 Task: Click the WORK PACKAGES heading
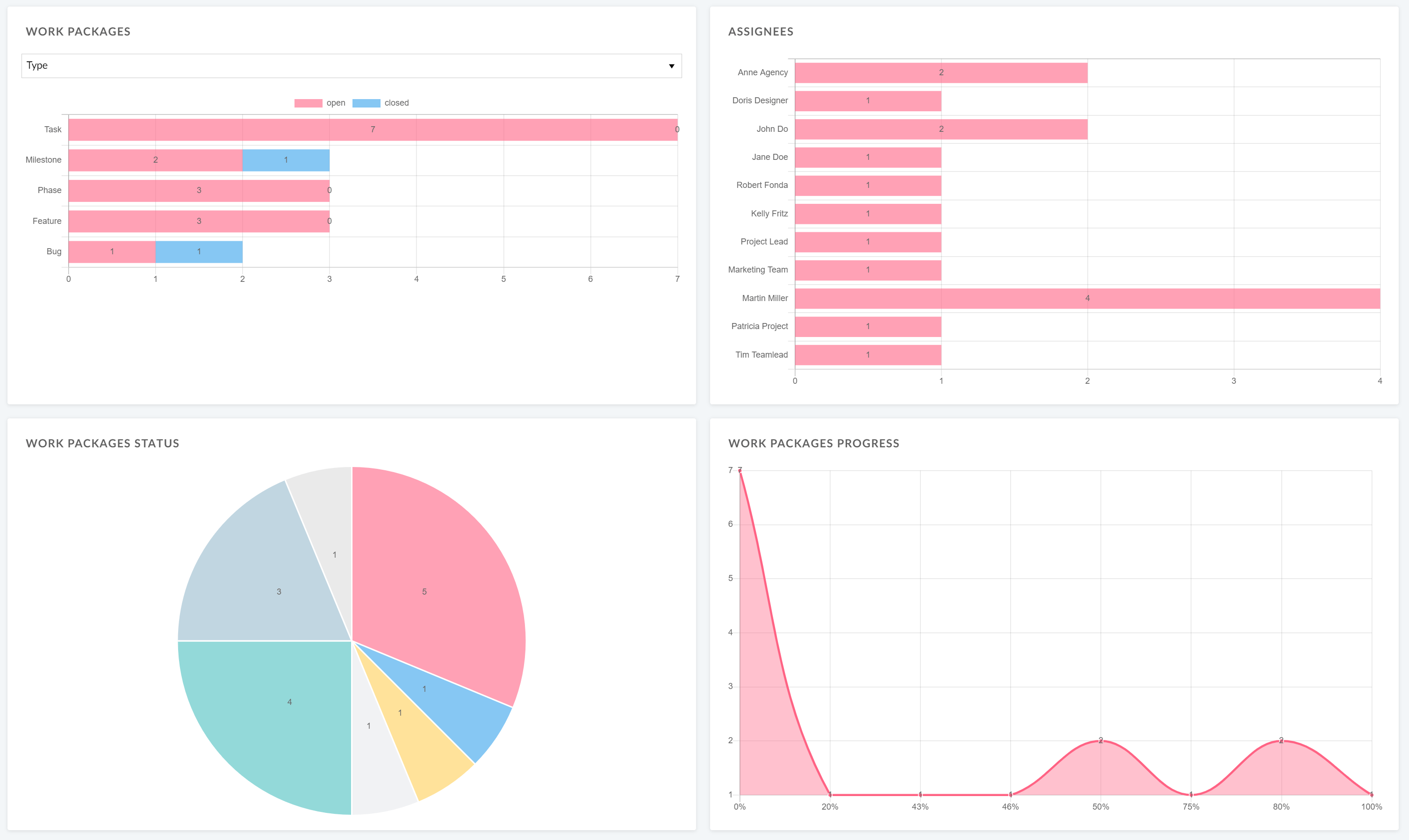[78, 32]
